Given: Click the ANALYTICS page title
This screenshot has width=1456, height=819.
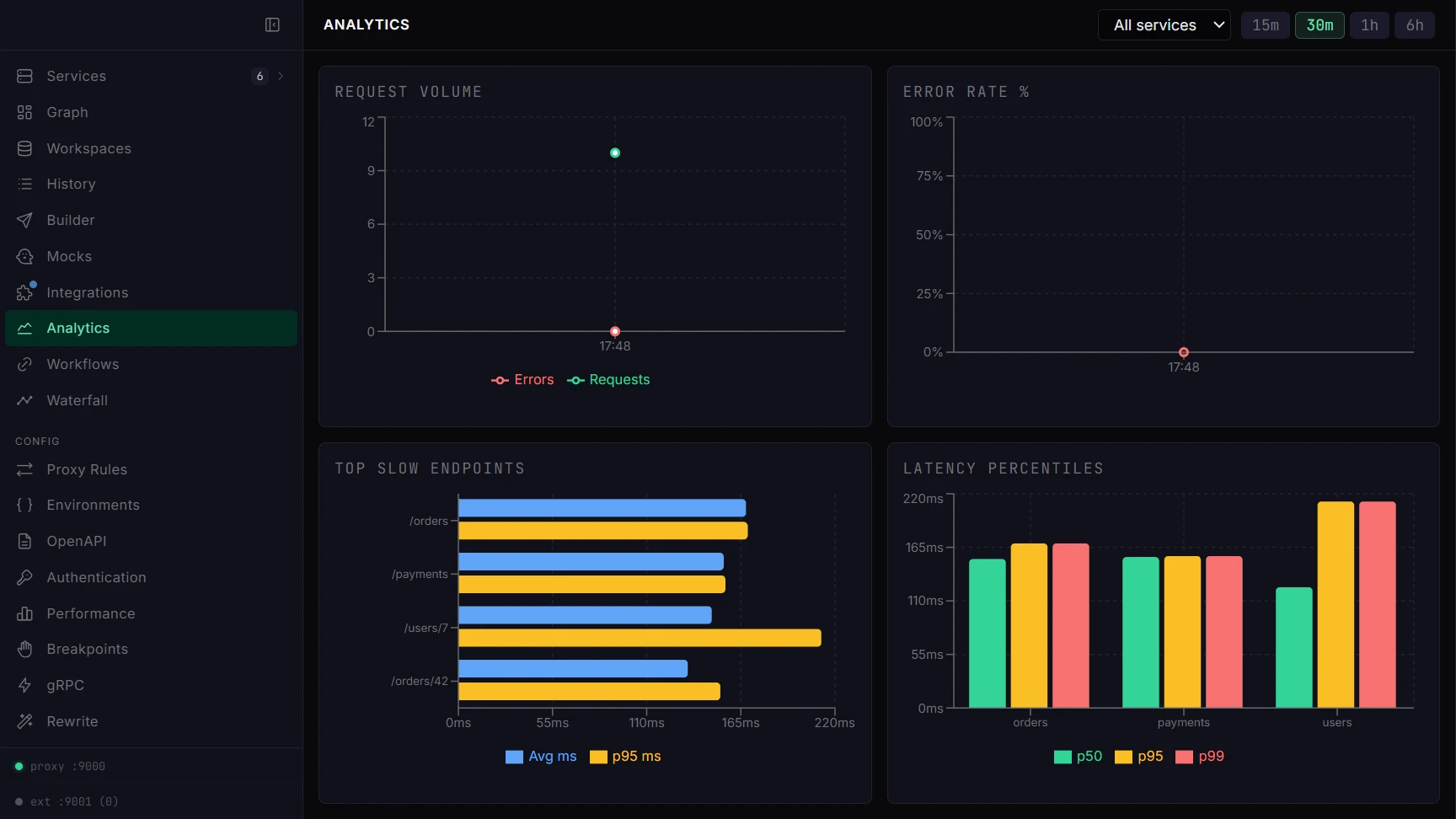Looking at the screenshot, I should pos(367,24).
